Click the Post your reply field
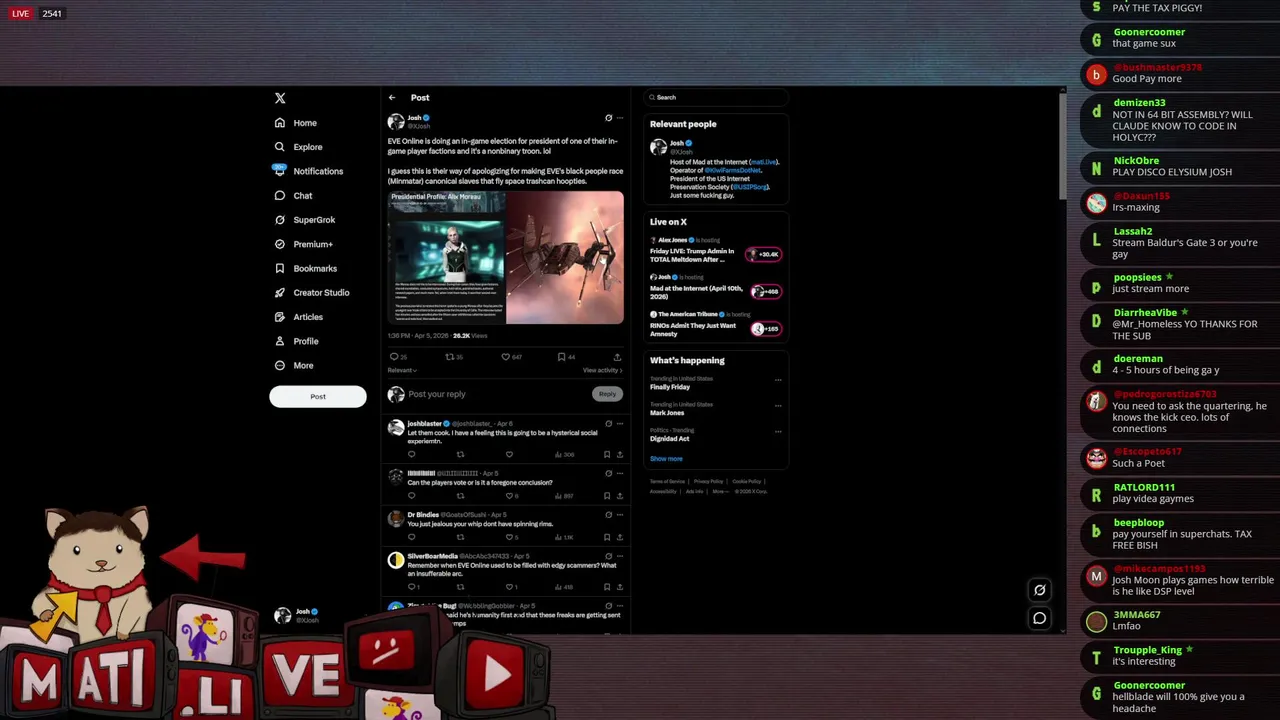This screenshot has width=1280, height=720. (497, 394)
